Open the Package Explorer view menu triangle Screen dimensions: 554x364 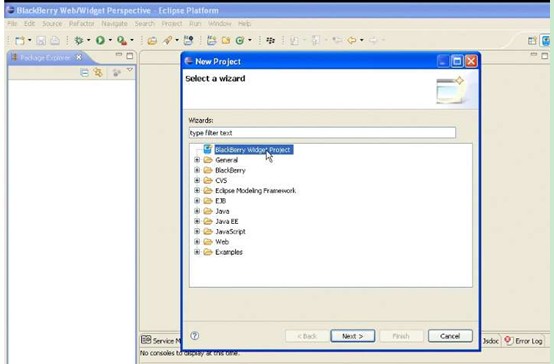coord(130,70)
